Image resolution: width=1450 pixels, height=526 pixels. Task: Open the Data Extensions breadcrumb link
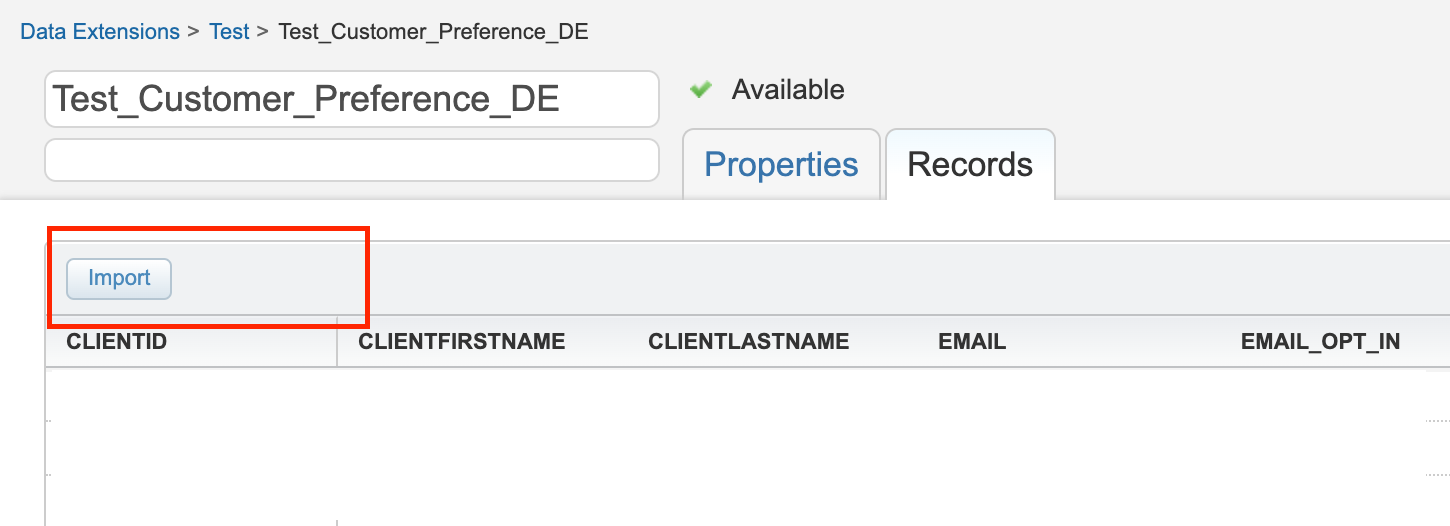click(x=100, y=32)
